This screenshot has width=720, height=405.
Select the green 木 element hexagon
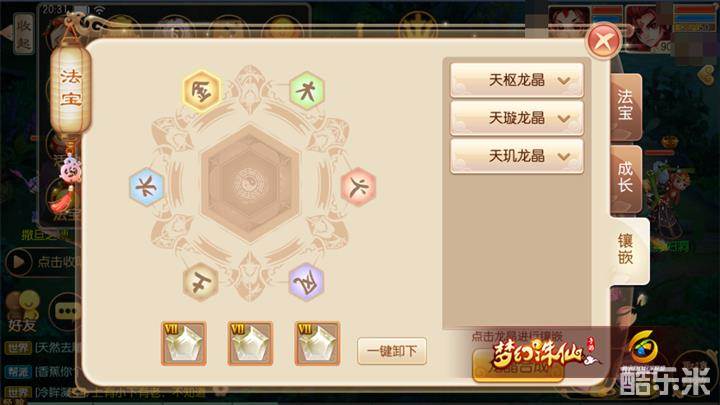click(307, 90)
